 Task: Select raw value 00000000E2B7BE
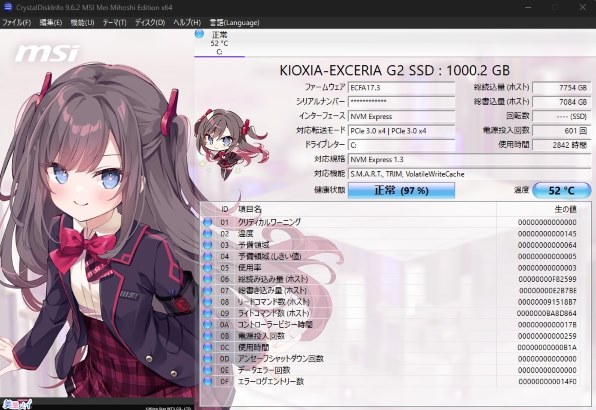[x=548, y=291]
